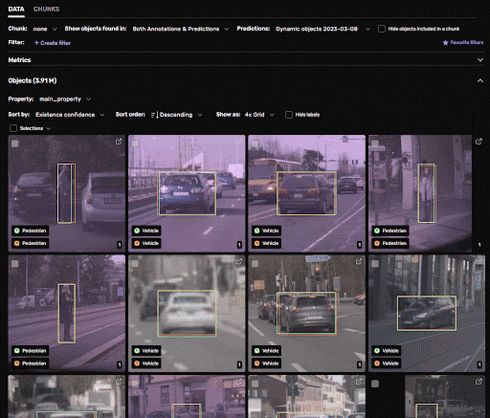Click the descending sort icon
The height and width of the screenshot is (418, 490).
click(154, 115)
